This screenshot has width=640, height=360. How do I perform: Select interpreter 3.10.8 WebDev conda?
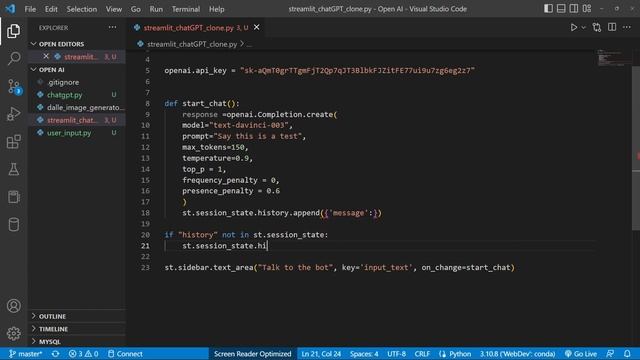(x=517, y=354)
